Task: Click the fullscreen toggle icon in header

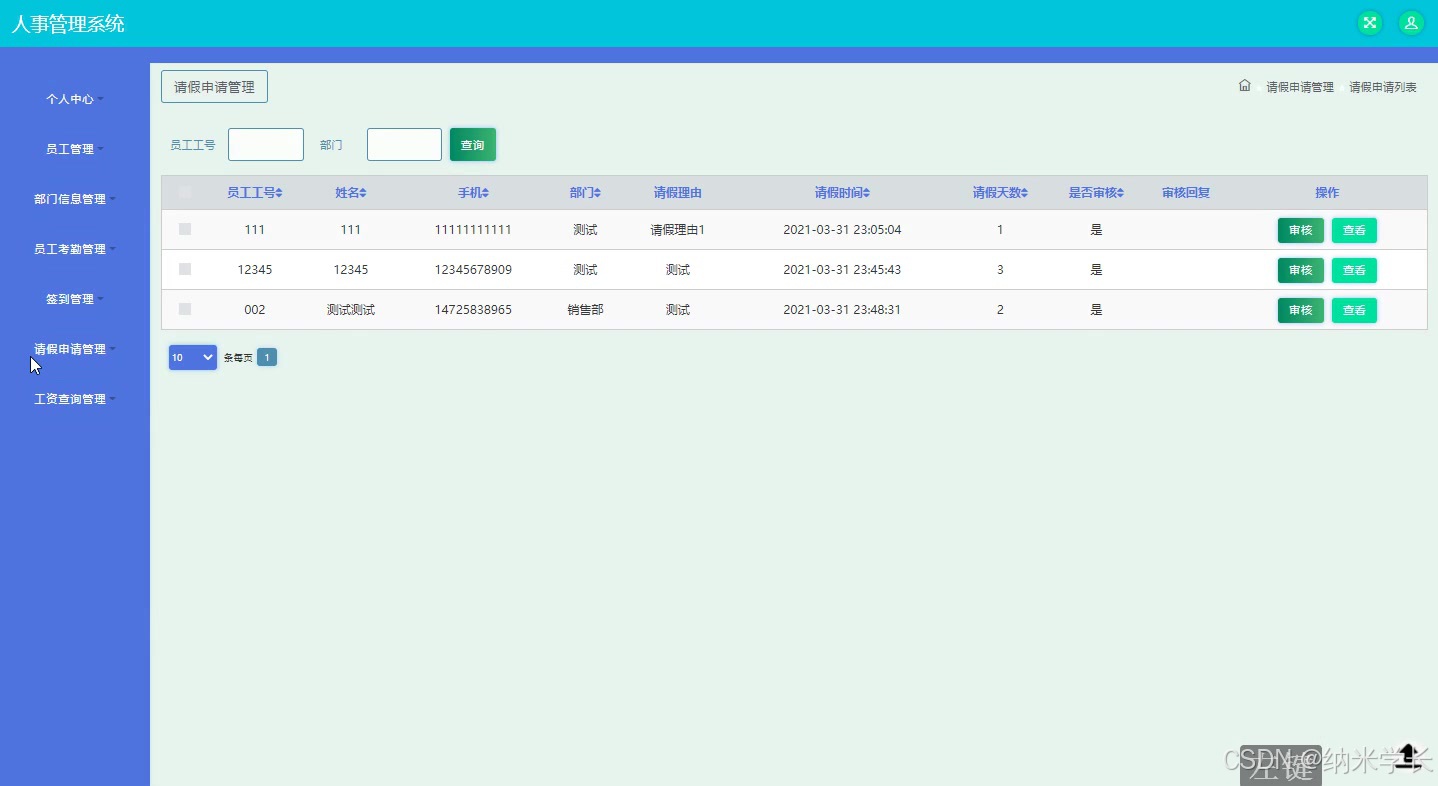Action: (1370, 23)
